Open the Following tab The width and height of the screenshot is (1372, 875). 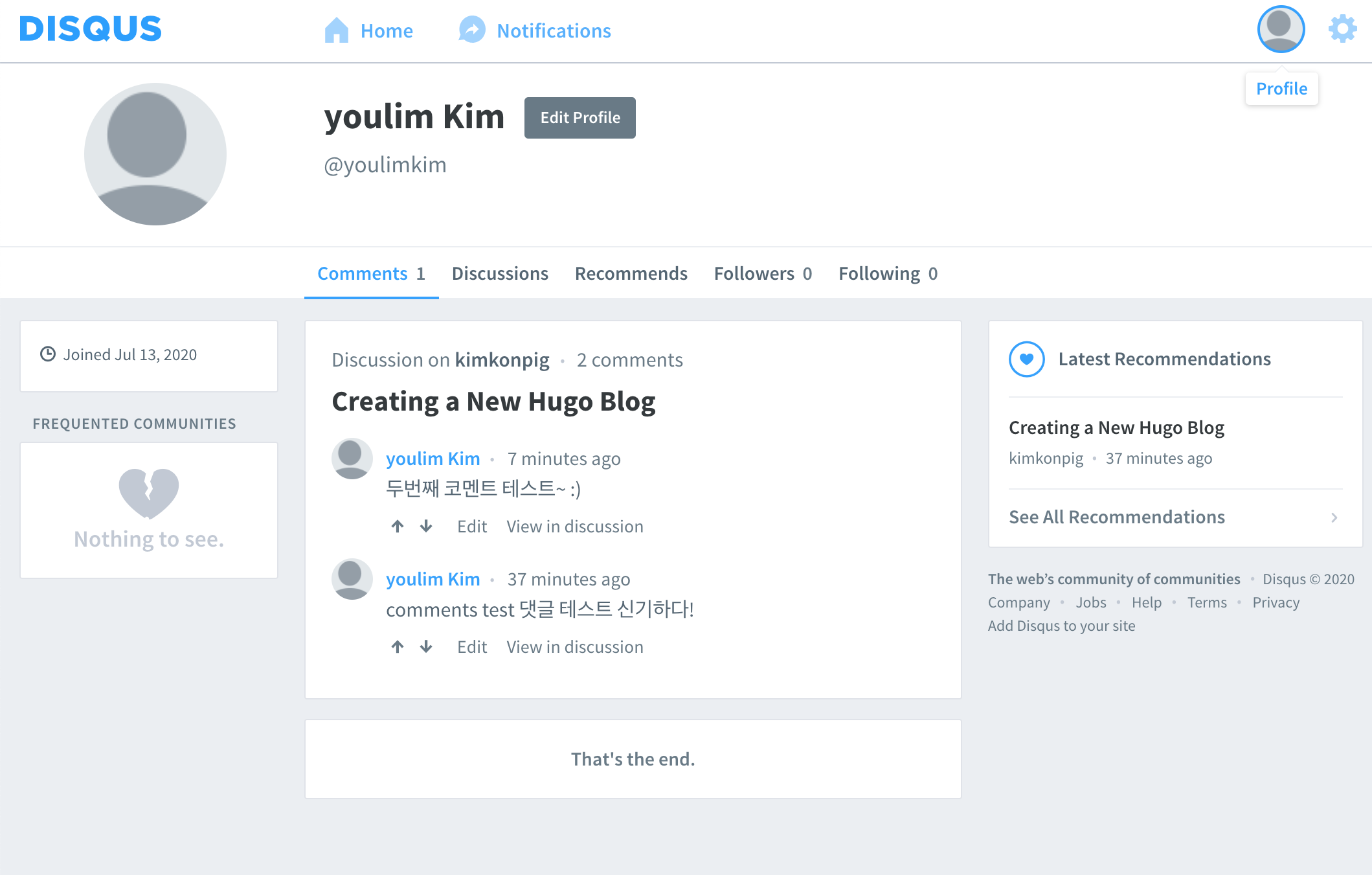[x=888, y=273]
